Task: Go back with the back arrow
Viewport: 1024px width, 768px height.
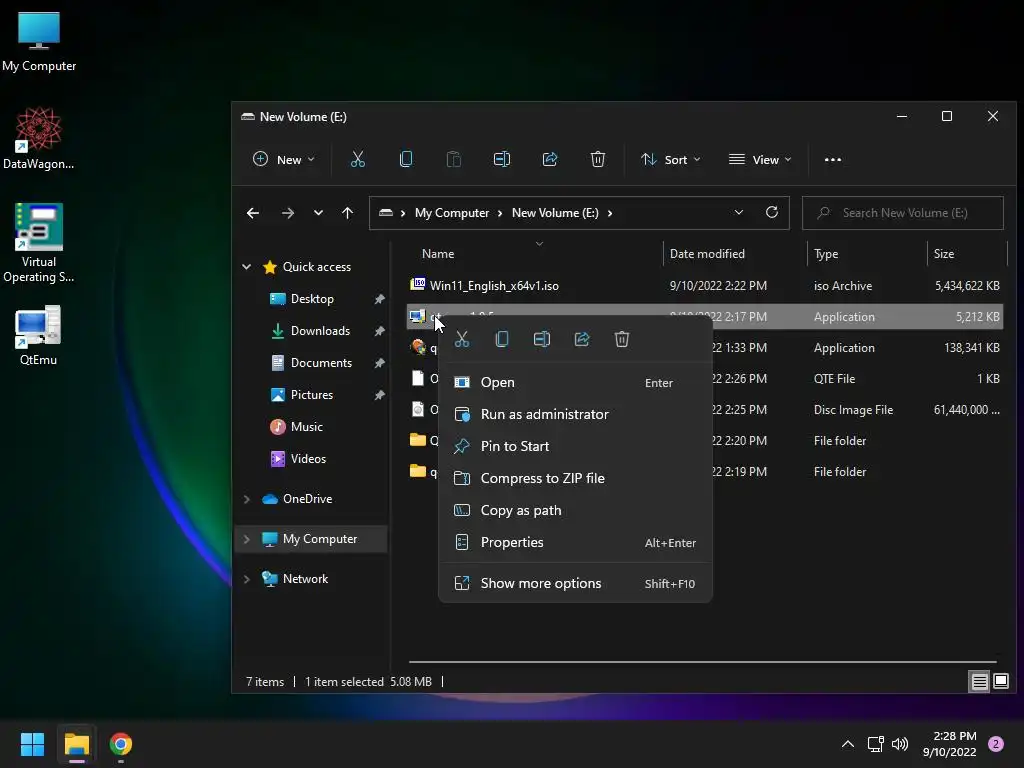Action: 253,213
